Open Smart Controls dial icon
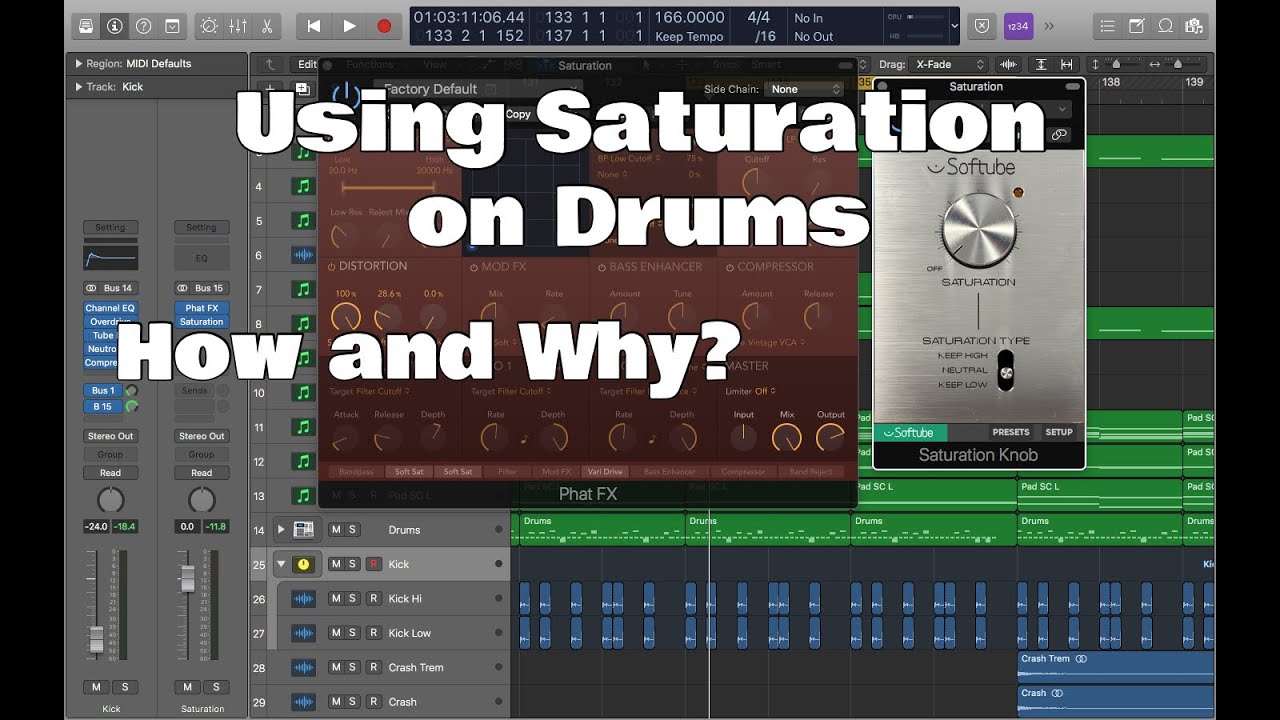1280x720 pixels. 209,26
